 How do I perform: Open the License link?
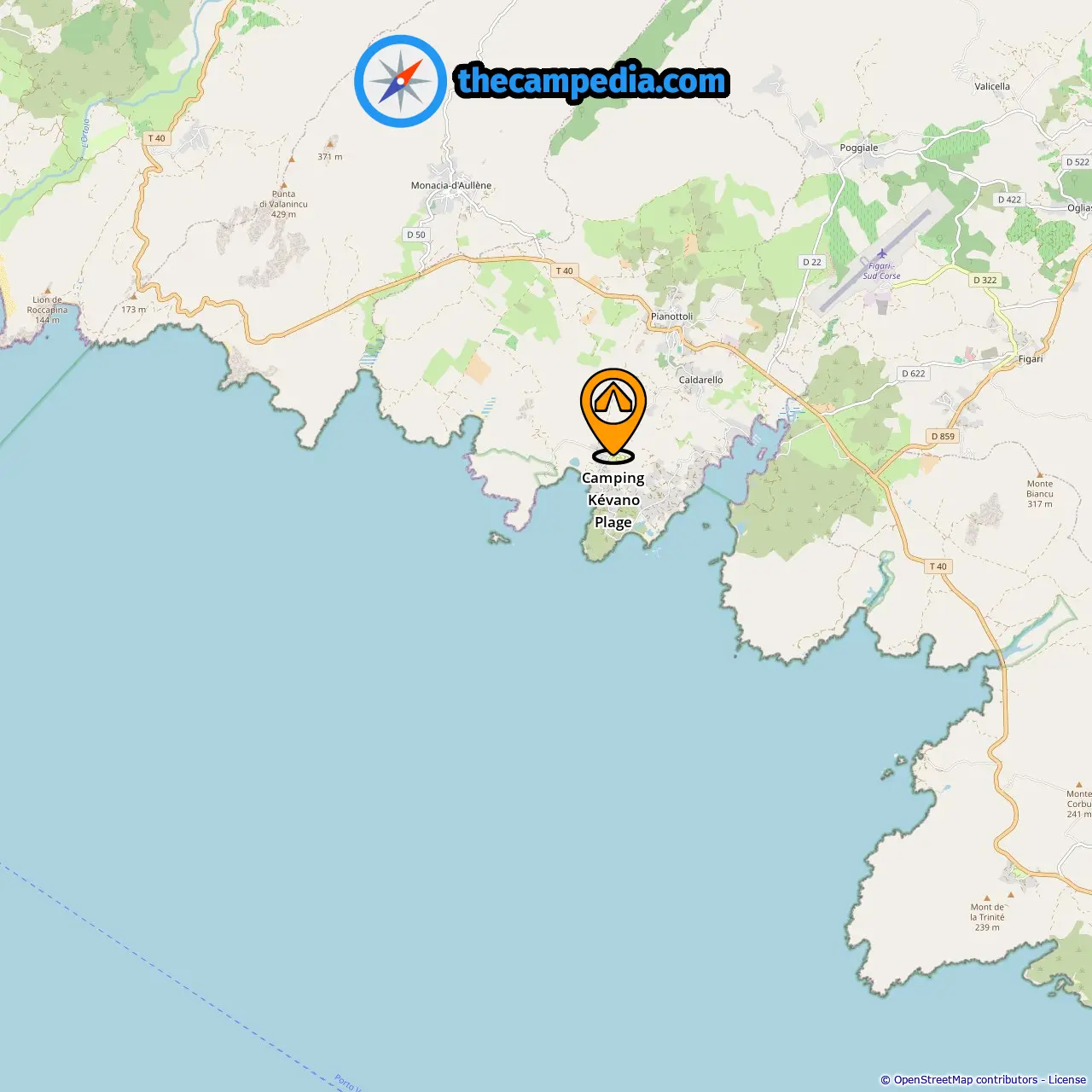pyautogui.click(x=1067, y=1080)
